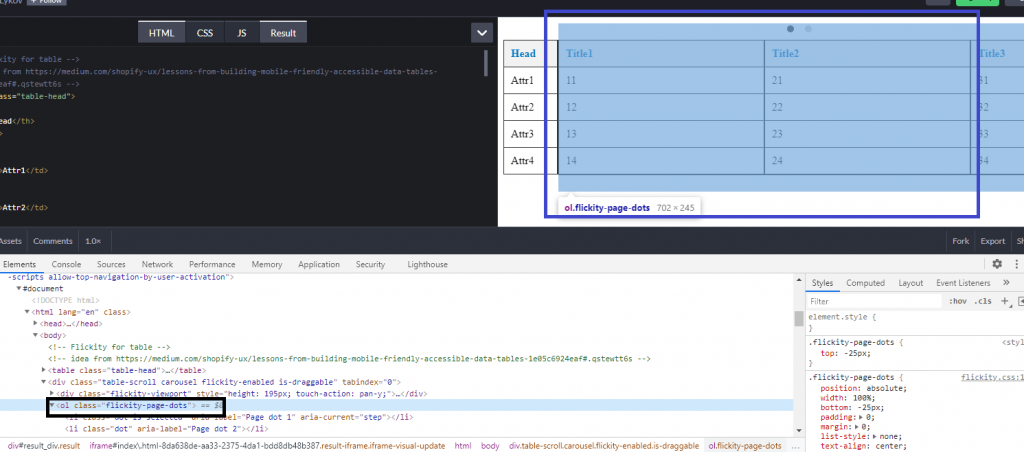Show the HTML editor in CodePen
The width and height of the screenshot is (1024, 452).
pyautogui.click(x=161, y=33)
